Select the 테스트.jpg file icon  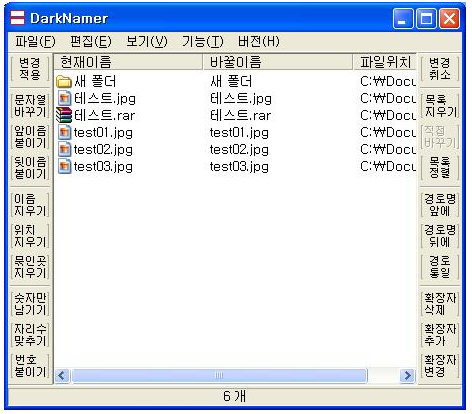tap(64, 98)
